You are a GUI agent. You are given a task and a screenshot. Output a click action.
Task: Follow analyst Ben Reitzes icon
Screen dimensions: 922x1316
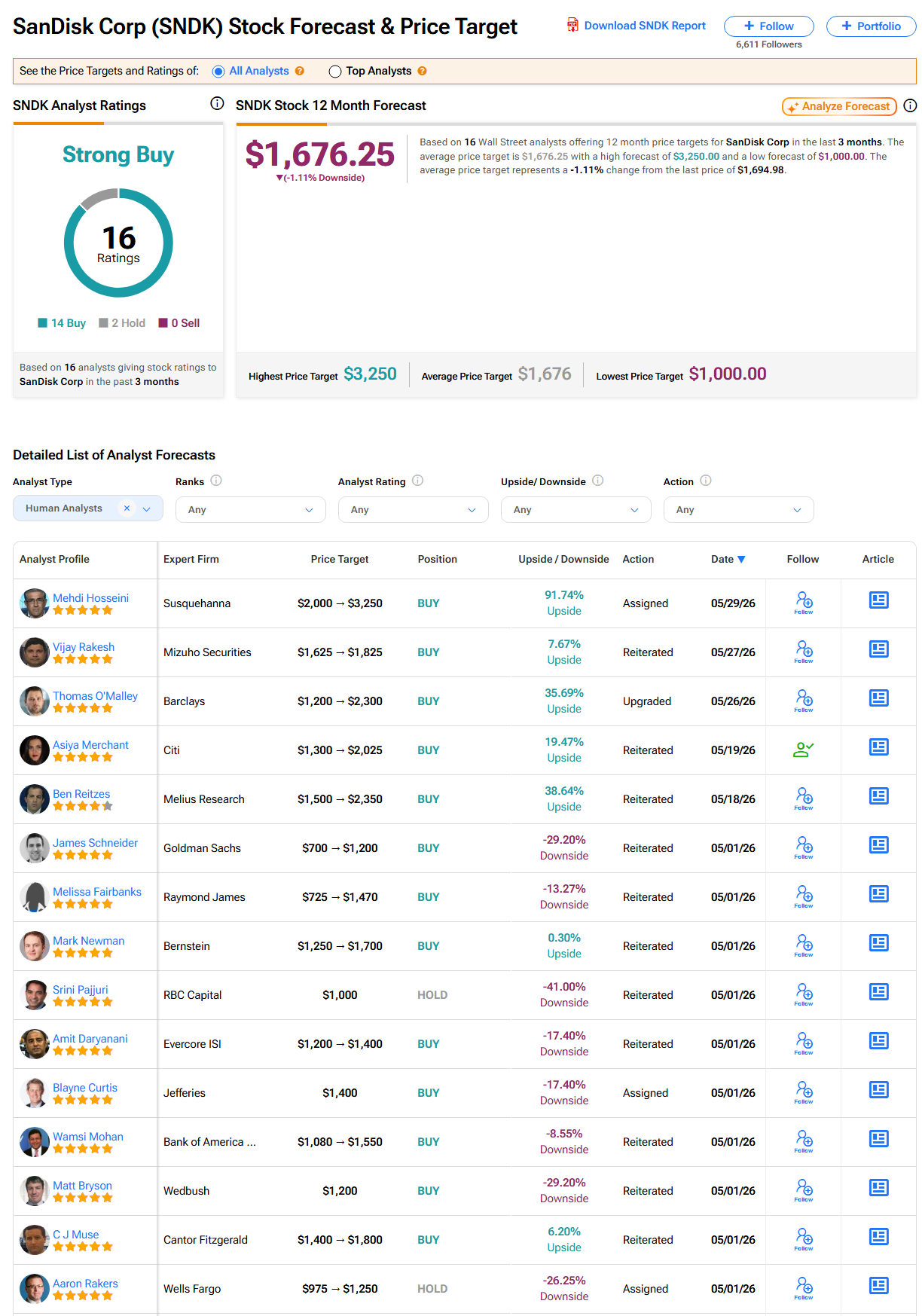pyautogui.click(x=804, y=798)
